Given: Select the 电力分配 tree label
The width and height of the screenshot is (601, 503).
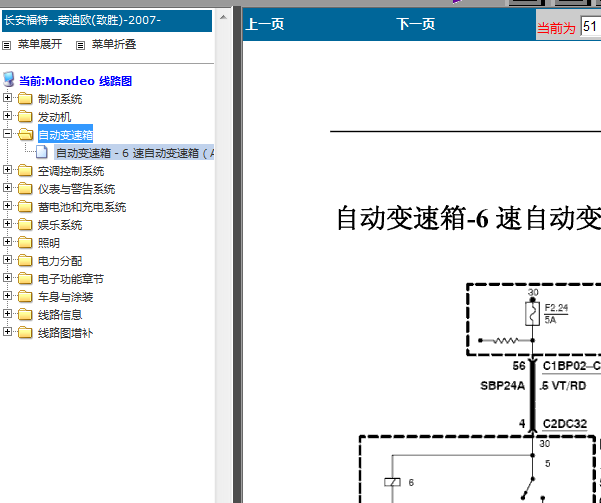Looking at the screenshot, I should tap(60, 261).
